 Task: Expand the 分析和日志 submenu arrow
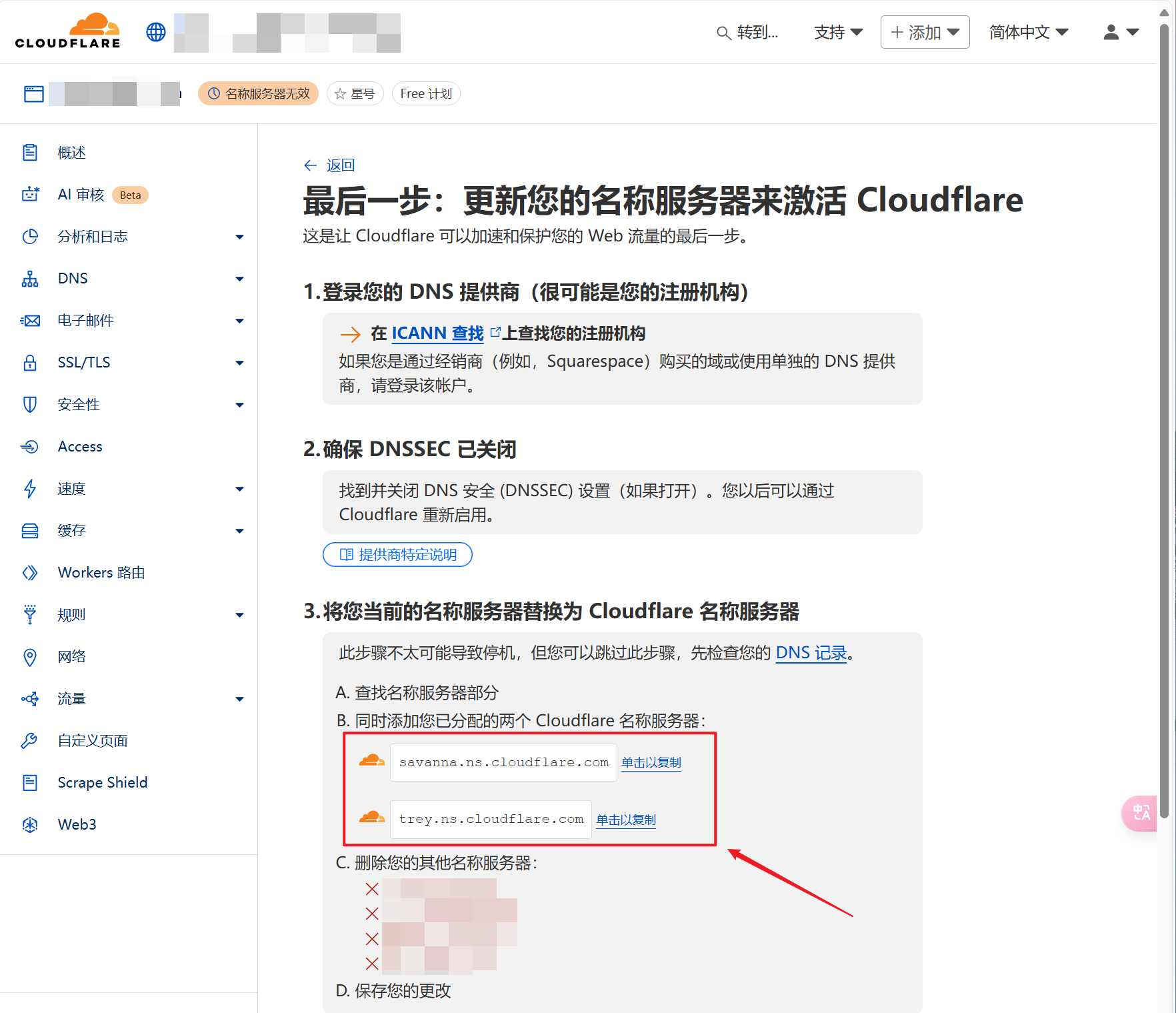pos(240,237)
